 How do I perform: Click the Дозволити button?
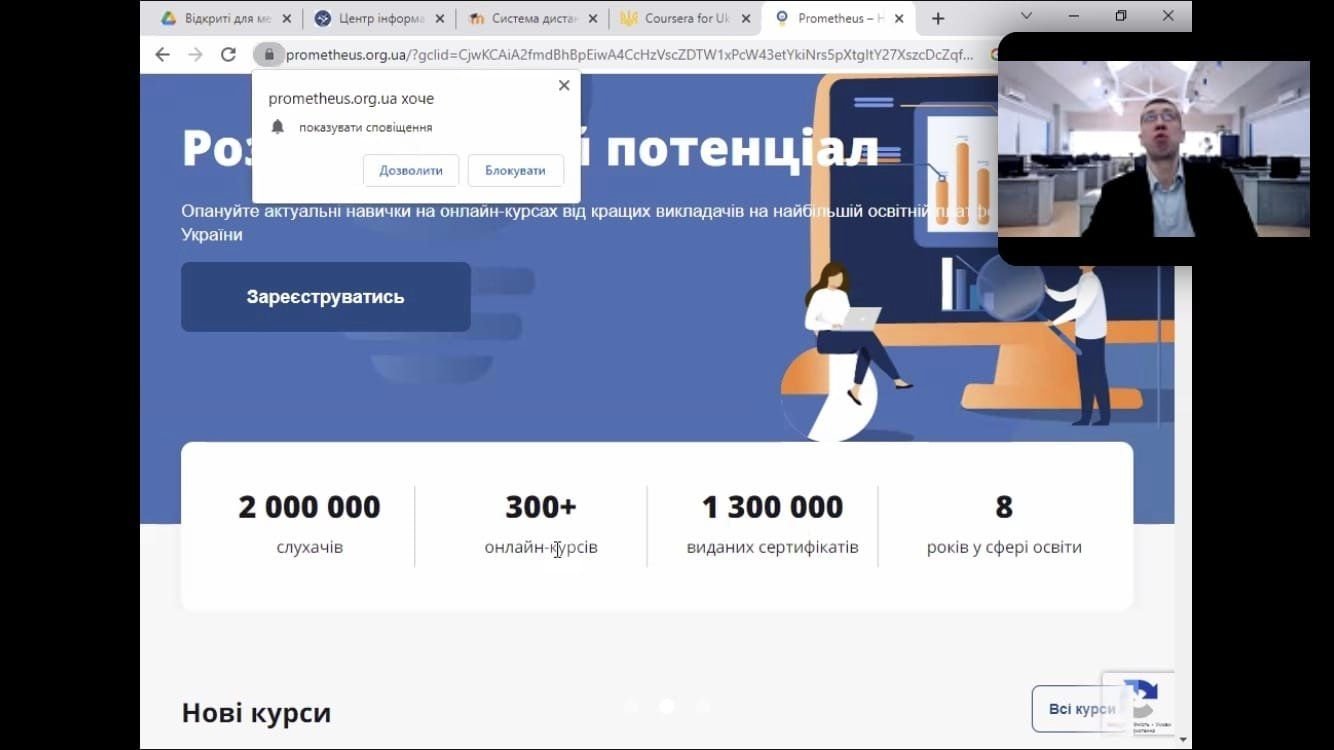(411, 170)
